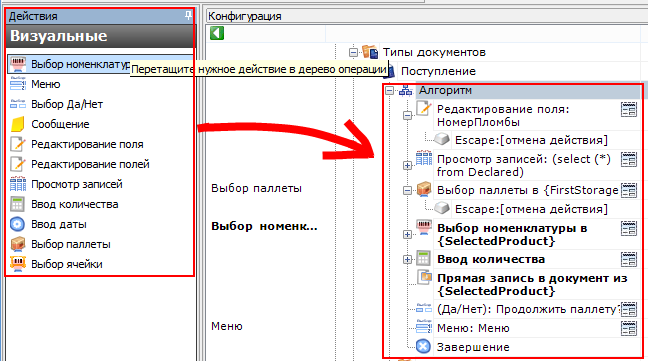Image resolution: width=648 pixels, height=361 pixels.
Task: Click the Конфигурация panel title
Action: [x=245, y=16]
